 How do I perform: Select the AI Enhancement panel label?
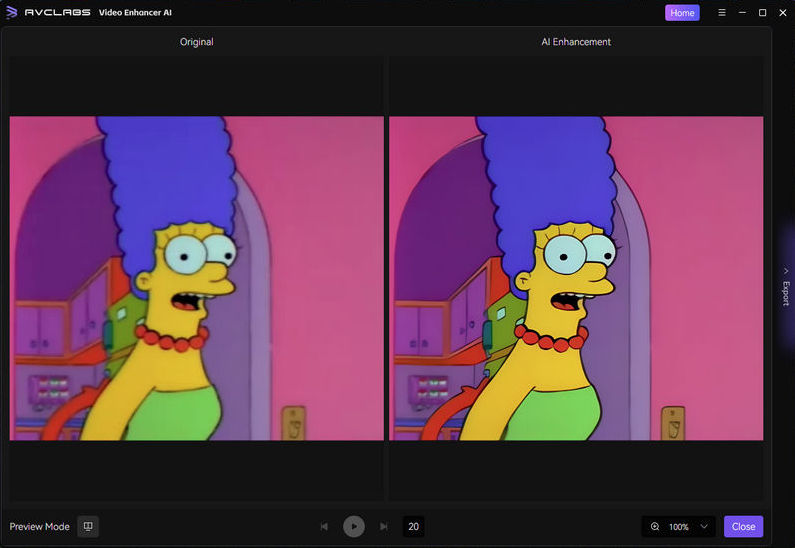pyautogui.click(x=575, y=42)
